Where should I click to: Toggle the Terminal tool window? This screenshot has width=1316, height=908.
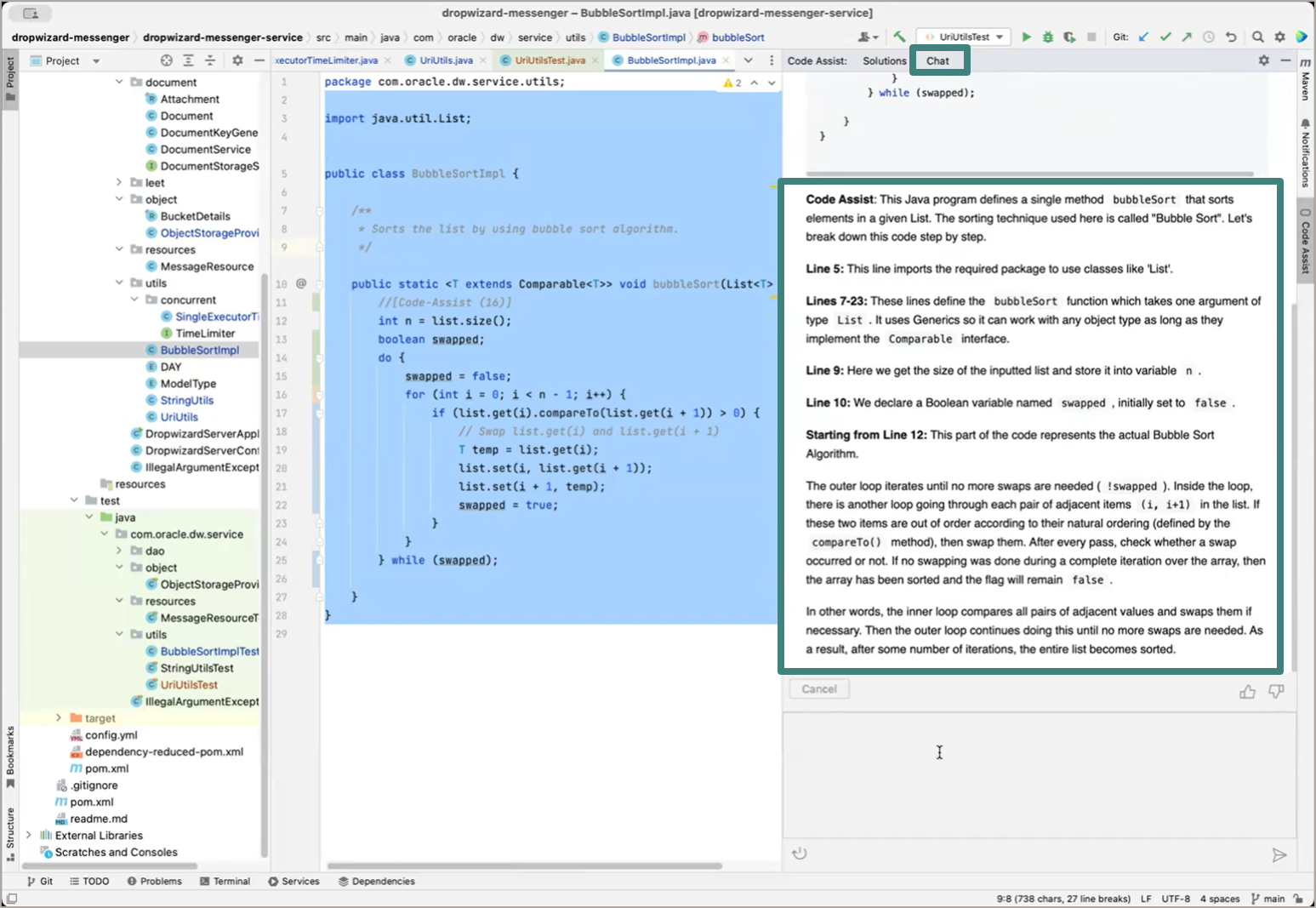pyautogui.click(x=225, y=882)
